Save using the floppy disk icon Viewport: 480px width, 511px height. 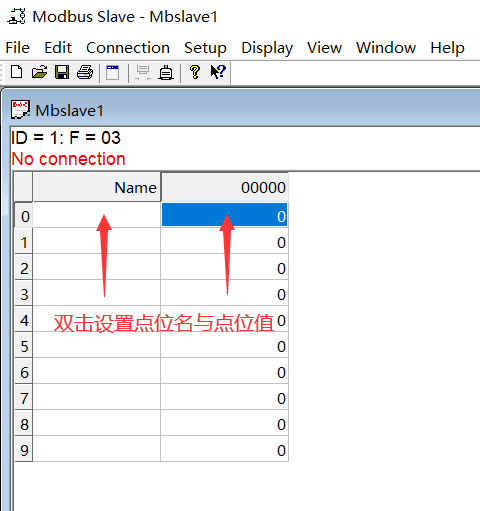pos(62,72)
